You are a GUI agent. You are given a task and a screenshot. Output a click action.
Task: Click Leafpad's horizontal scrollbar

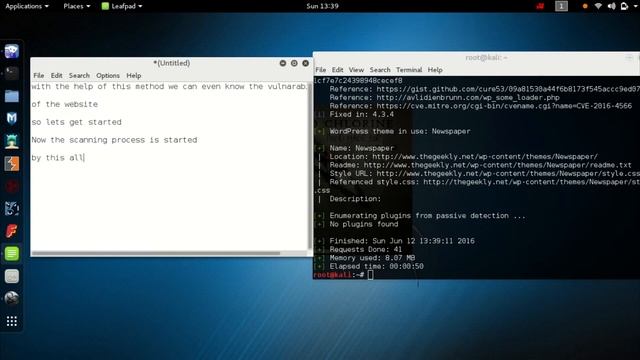click(x=156, y=253)
